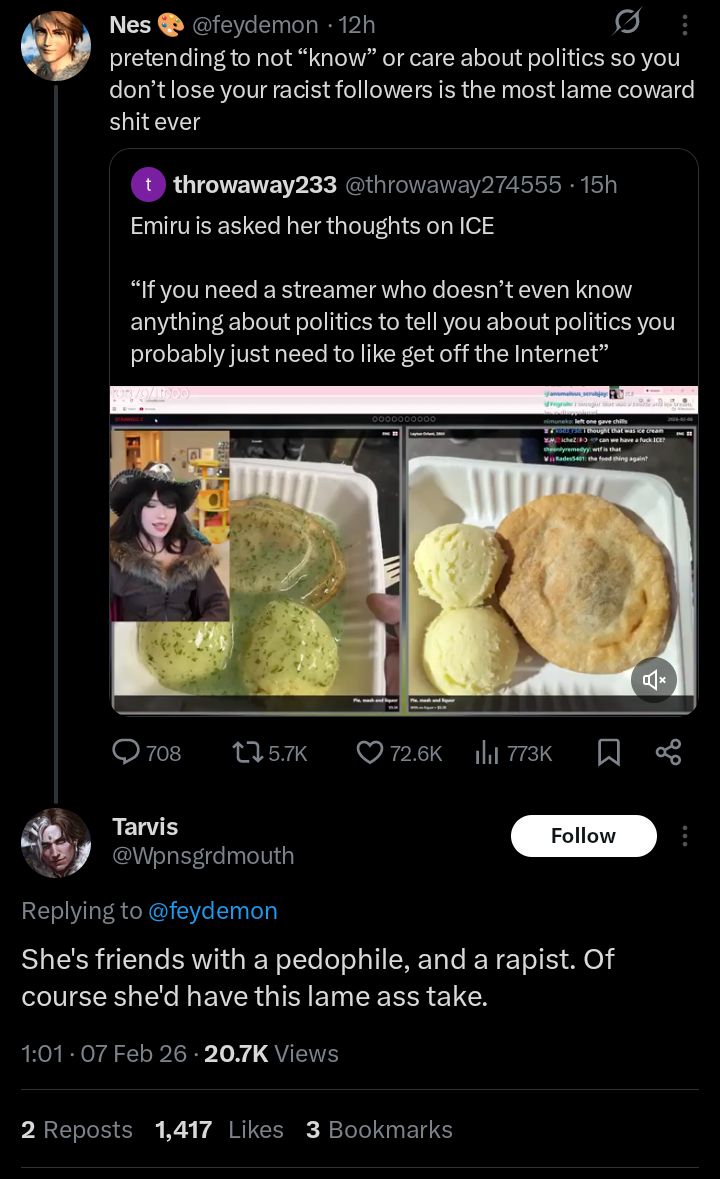The image size is (720, 1179).
Task: Unmute the embedded video
Action: [x=654, y=680]
